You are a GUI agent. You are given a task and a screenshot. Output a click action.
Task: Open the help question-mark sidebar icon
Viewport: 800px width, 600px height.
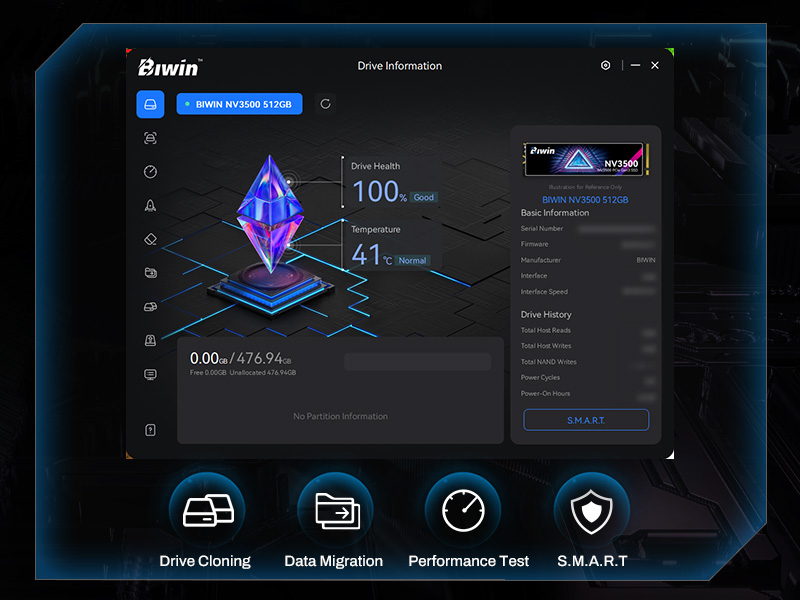tap(150, 430)
